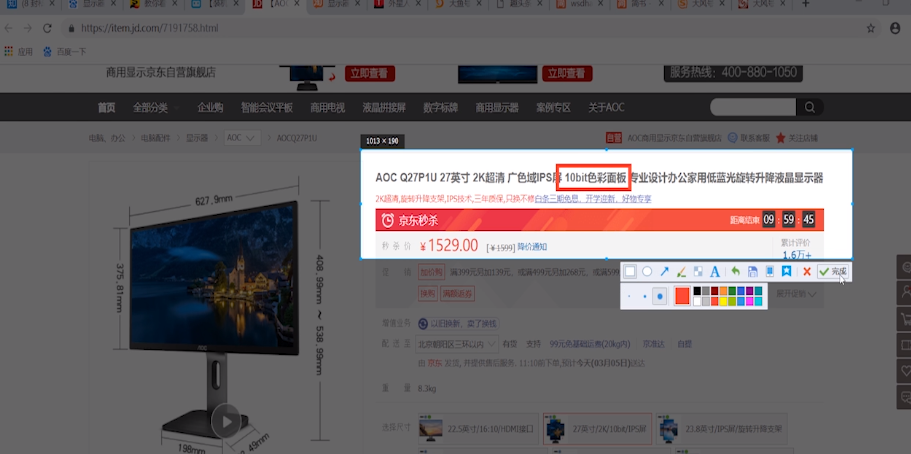Screen dimensions: 911x454
Task: Open the browser profile avatar icon
Action: pyautogui.click(x=896, y=28)
